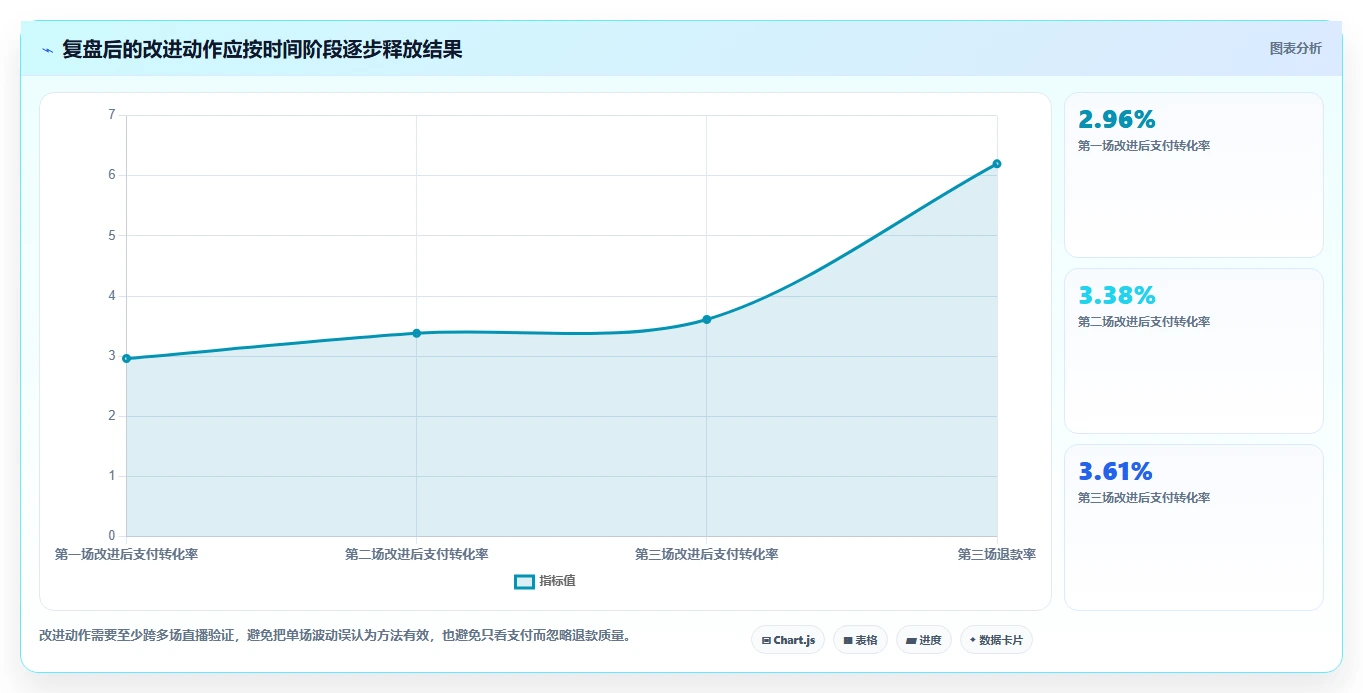Click the data point for 第三场改进后支付转化率
1363x693 pixels.
[707, 319]
